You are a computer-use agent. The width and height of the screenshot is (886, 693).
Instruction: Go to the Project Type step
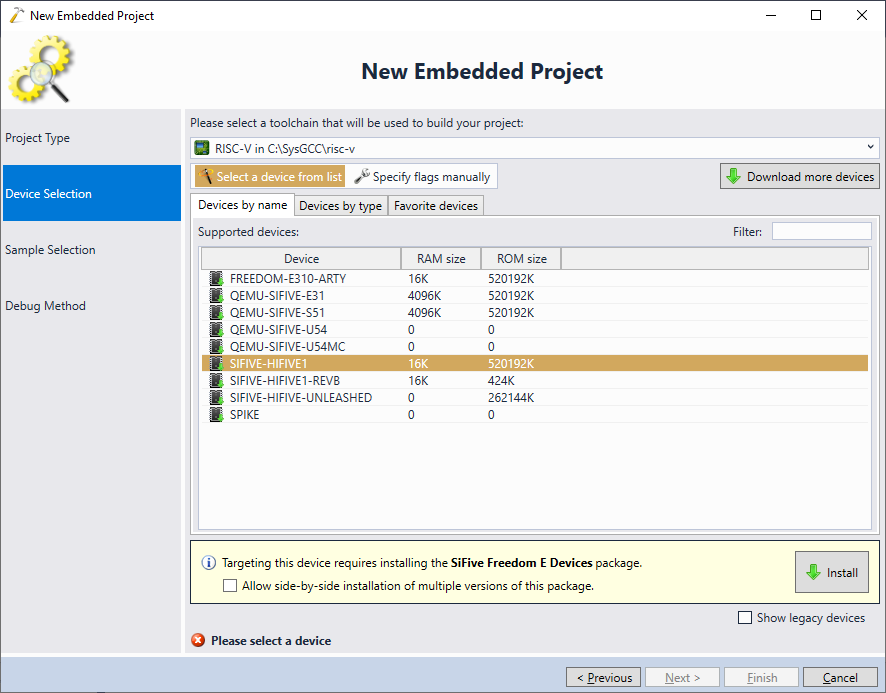tap(92, 137)
